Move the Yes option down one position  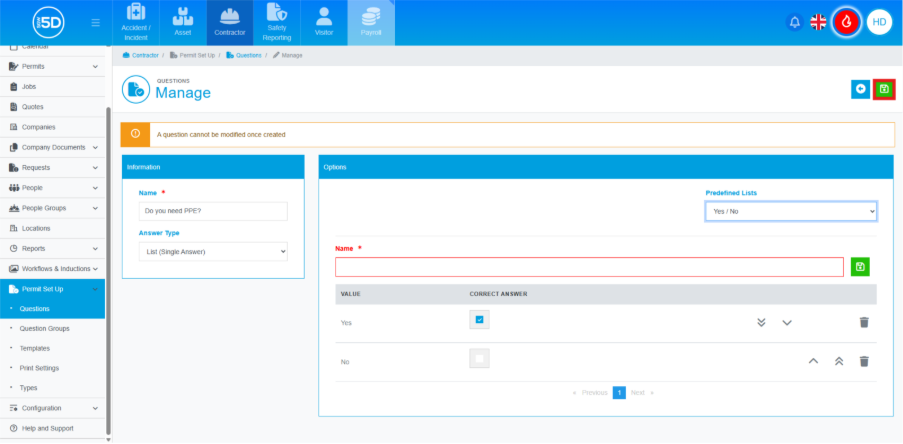[787, 322]
